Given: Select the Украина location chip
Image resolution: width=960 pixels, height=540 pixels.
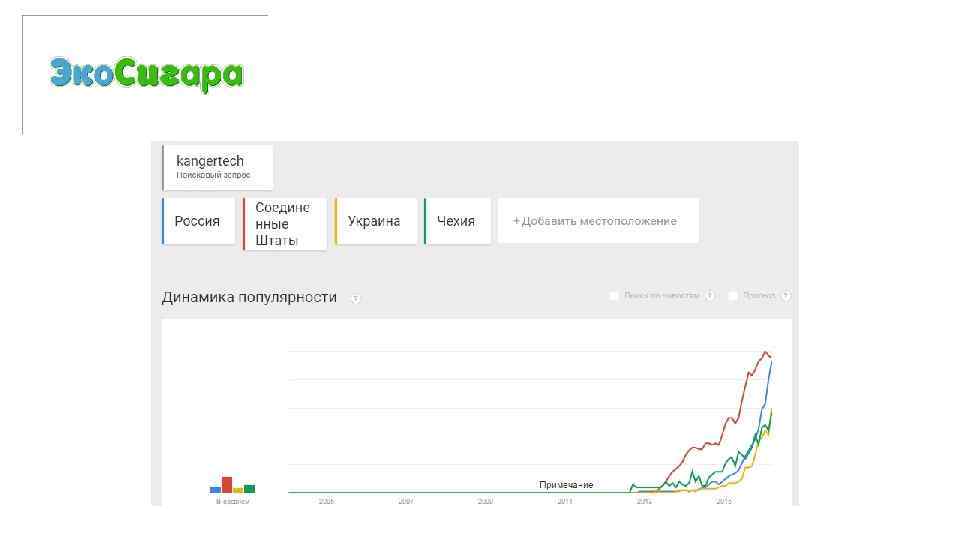Looking at the screenshot, I should tap(374, 221).
